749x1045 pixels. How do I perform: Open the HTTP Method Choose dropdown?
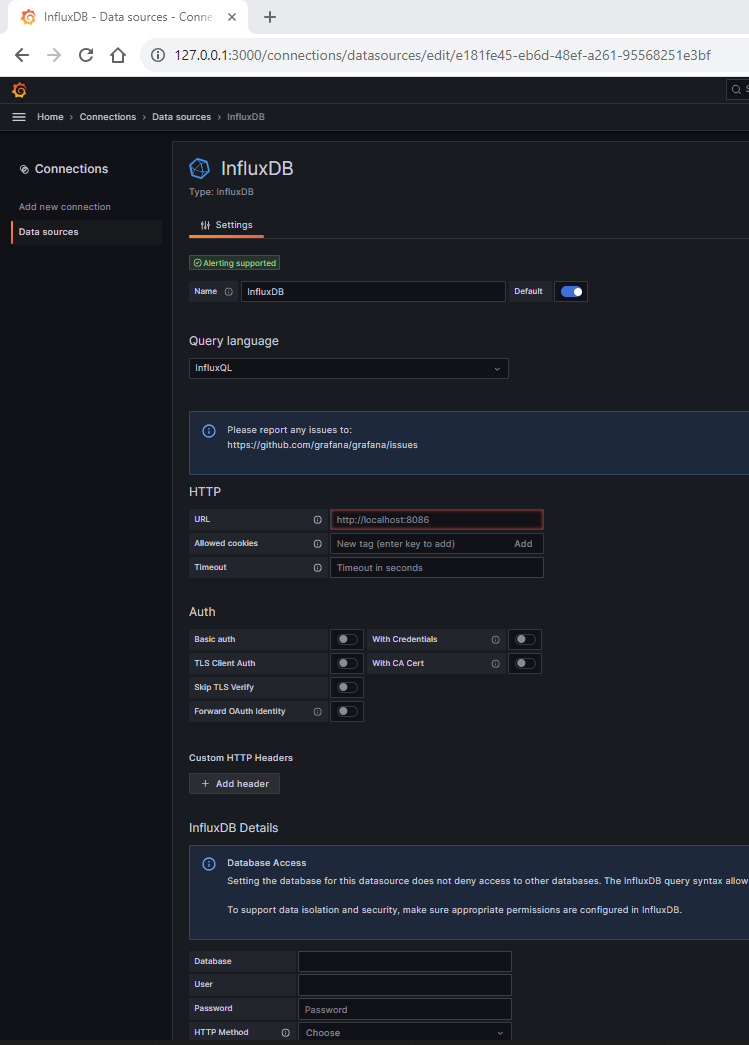pos(405,1032)
